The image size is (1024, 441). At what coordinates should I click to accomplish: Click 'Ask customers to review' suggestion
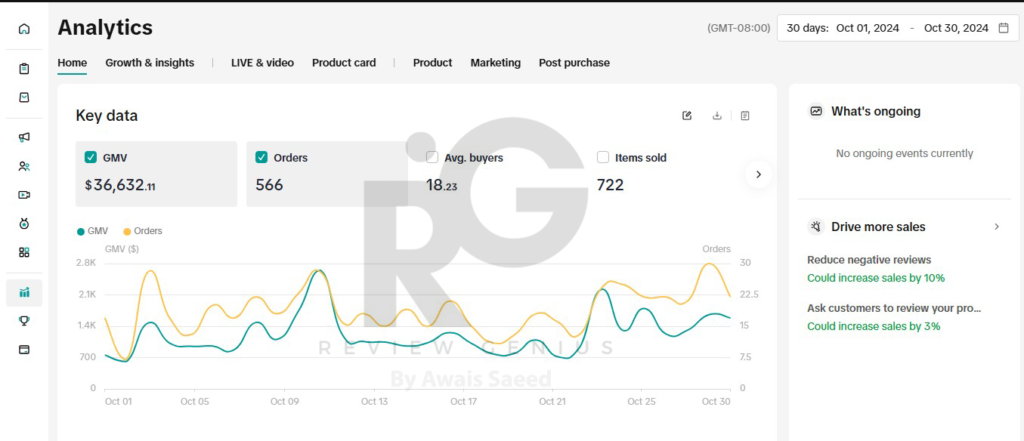(894, 308)
